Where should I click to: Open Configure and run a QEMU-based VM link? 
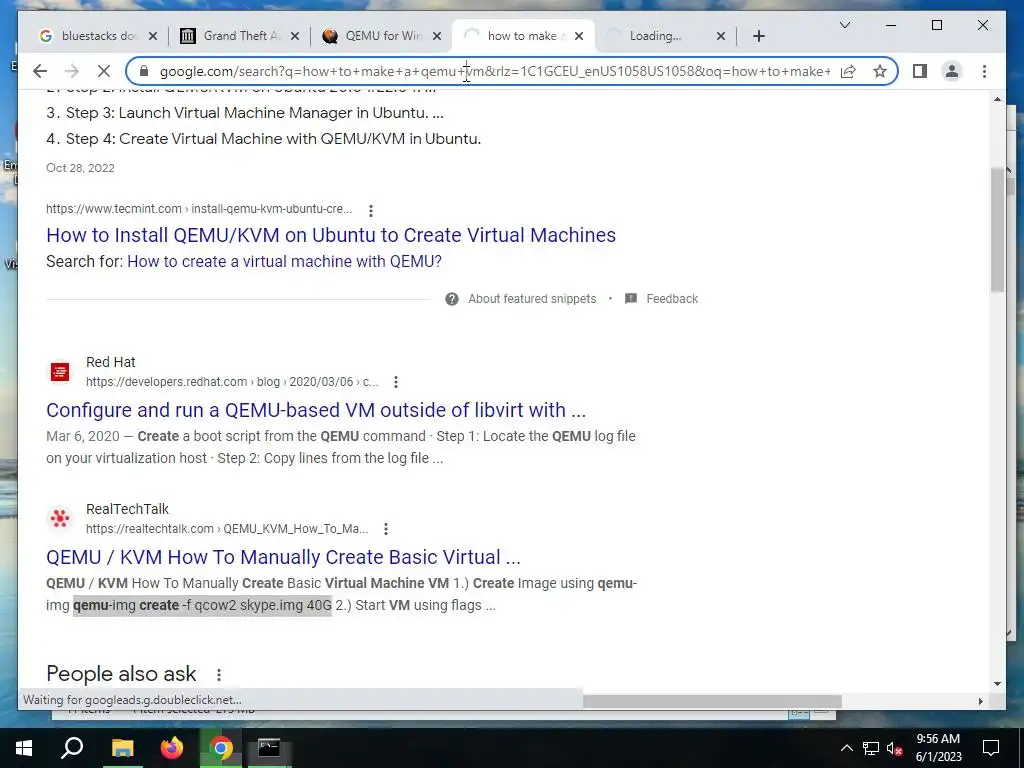coord(316,410)
